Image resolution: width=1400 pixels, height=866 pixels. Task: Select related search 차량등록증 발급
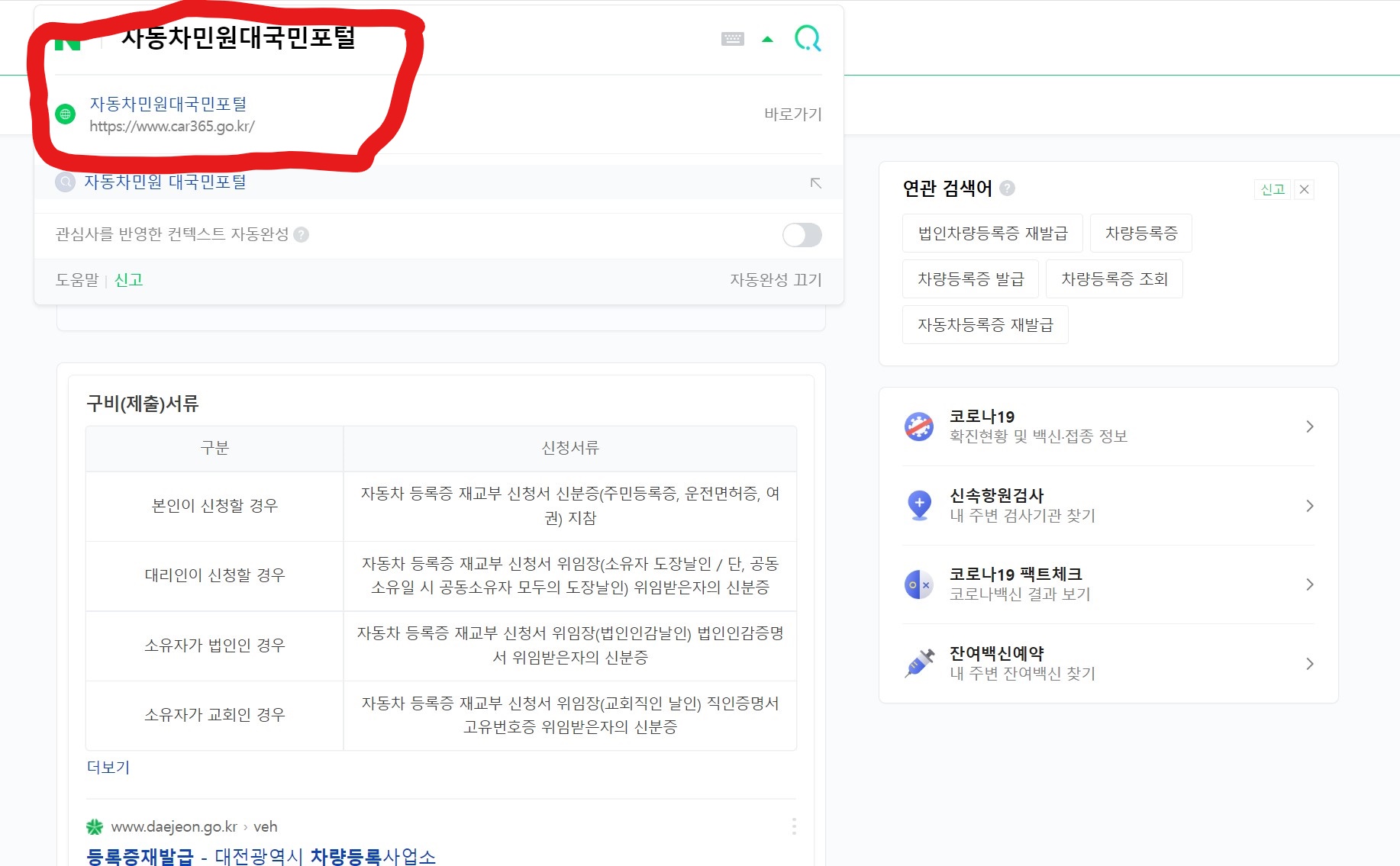tap(970, 279)
